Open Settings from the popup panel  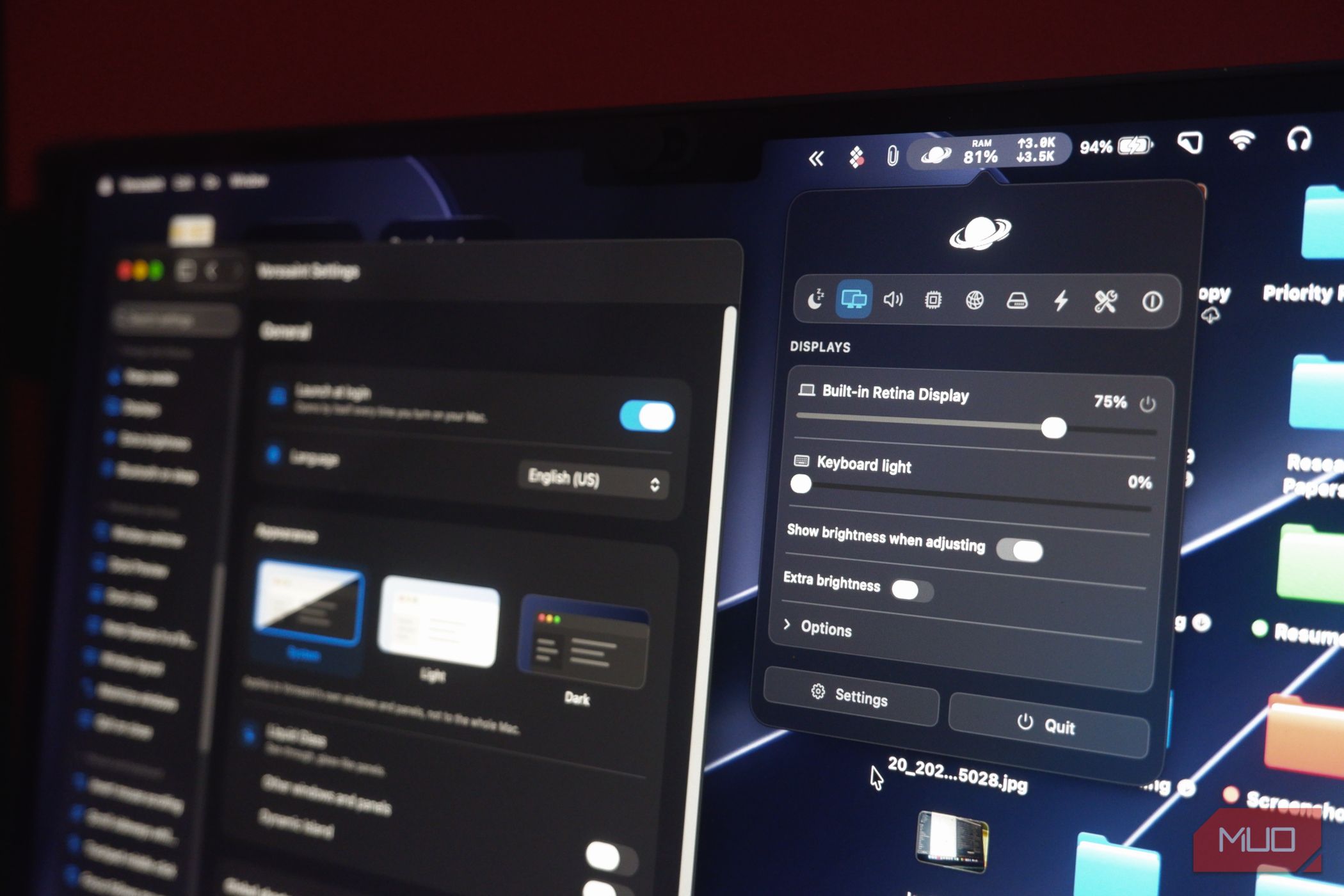click(851, 696)
